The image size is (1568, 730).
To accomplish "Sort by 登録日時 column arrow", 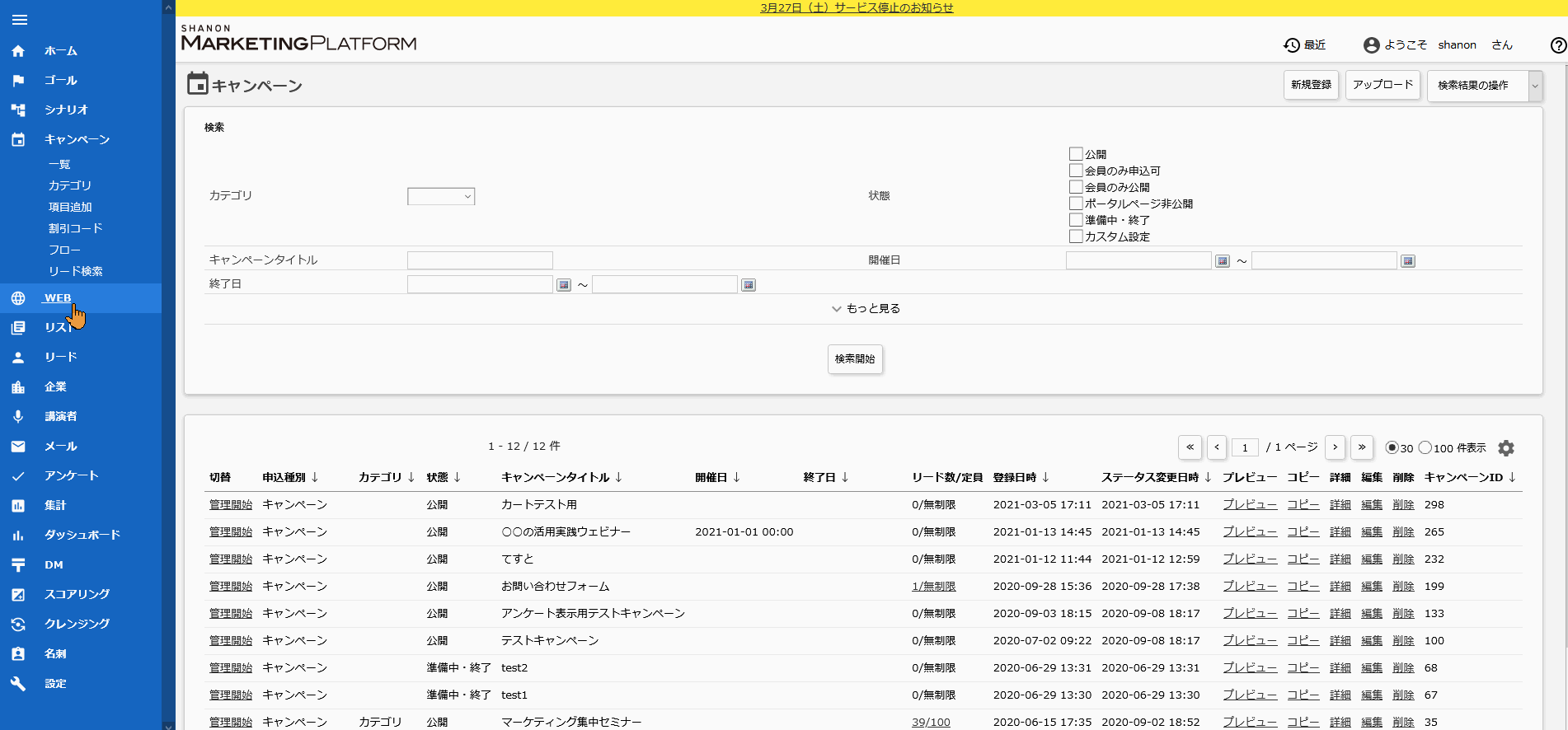I will tap(1046, 478).
